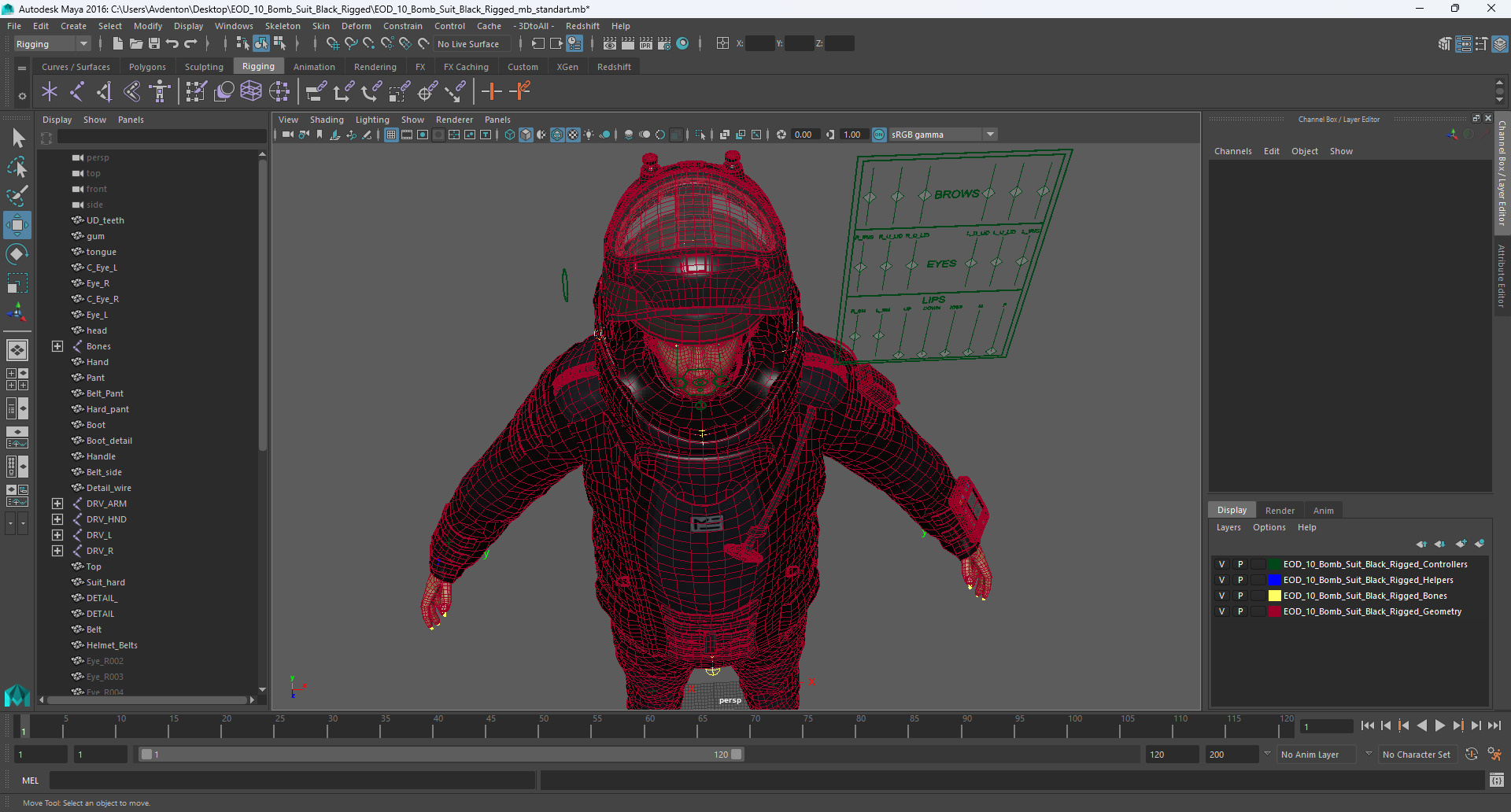Viewport: 1511px width, 812px height.
Task: Expand the DRV_R node in Outliner
Action: point(57,551)
